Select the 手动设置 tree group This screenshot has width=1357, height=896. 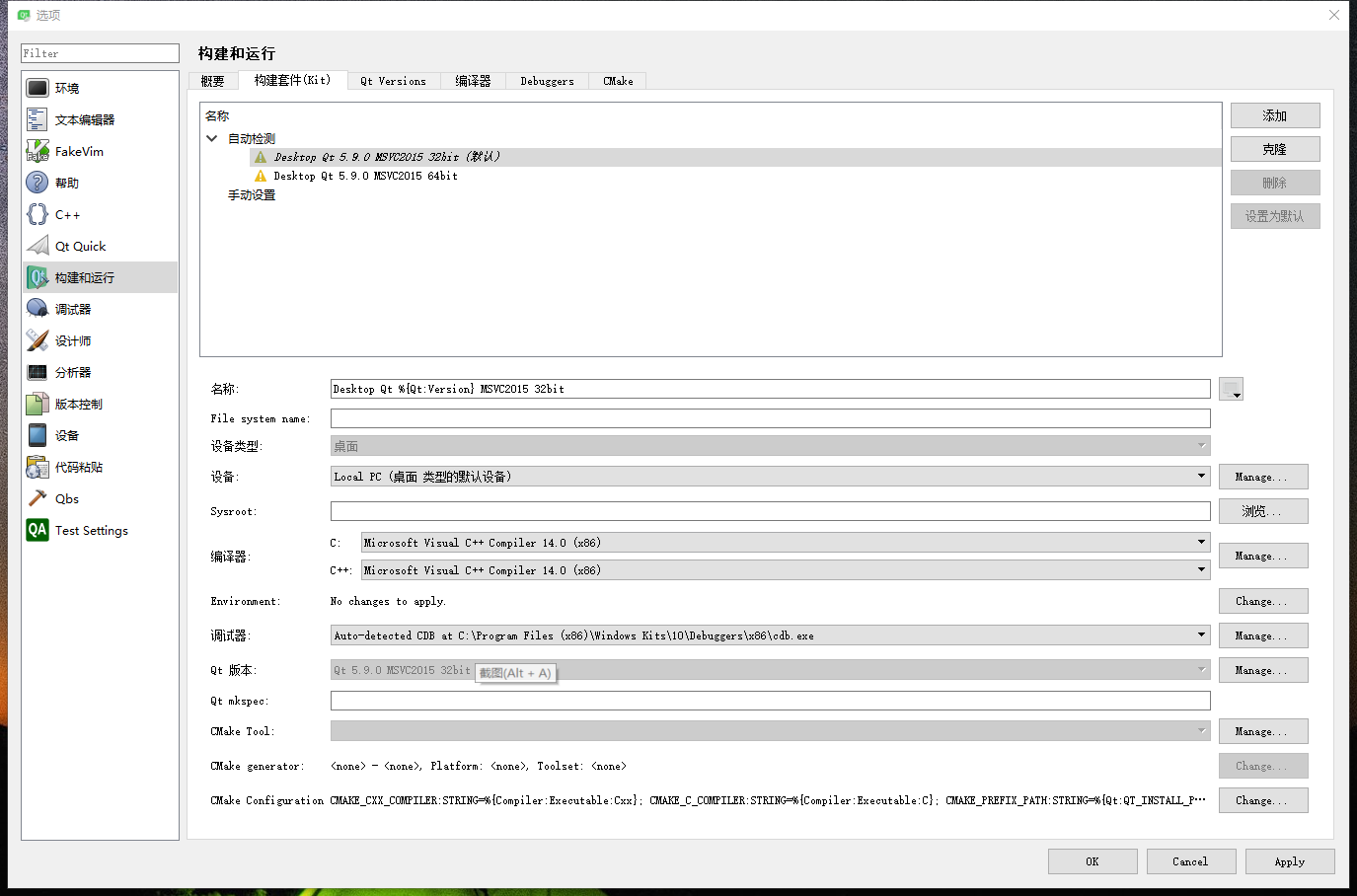(x=252, y=195)
